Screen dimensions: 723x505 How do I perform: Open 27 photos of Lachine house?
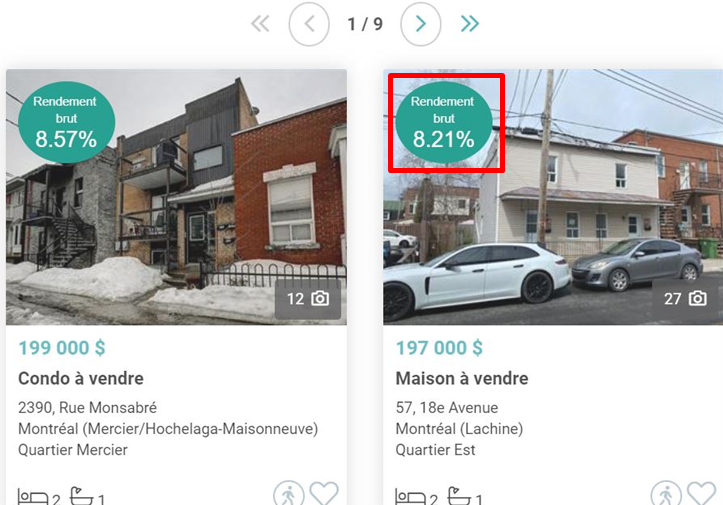(x=685, y=299)
